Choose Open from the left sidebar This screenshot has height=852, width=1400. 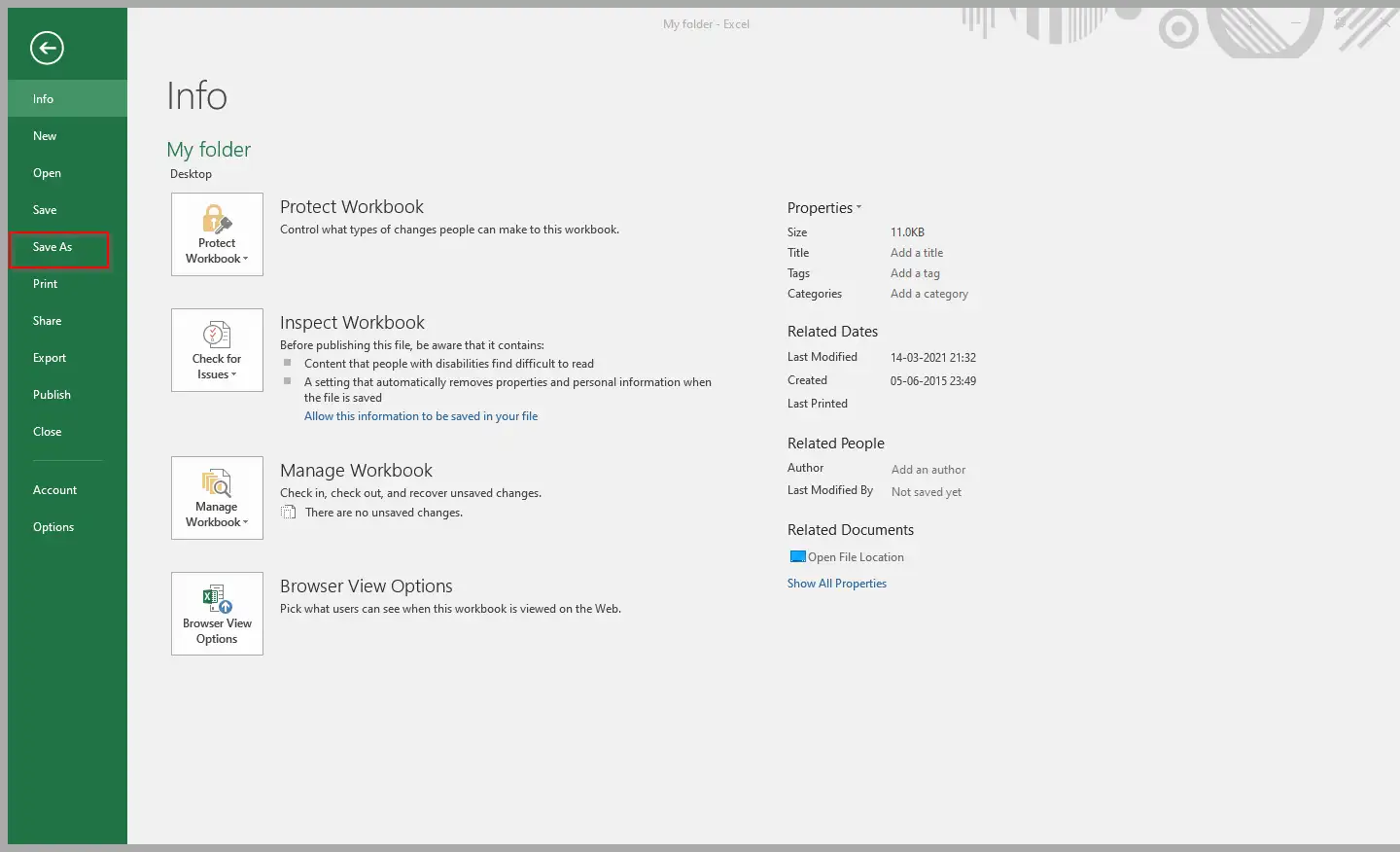(x=67, y=172)
